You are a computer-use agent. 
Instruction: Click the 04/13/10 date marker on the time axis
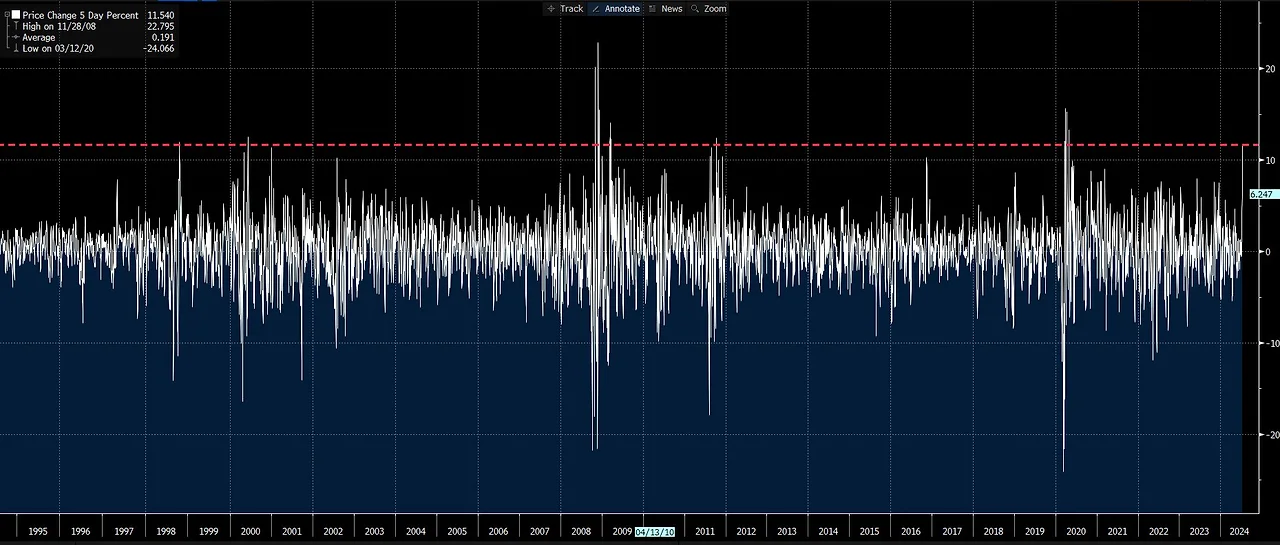[655, 532]
